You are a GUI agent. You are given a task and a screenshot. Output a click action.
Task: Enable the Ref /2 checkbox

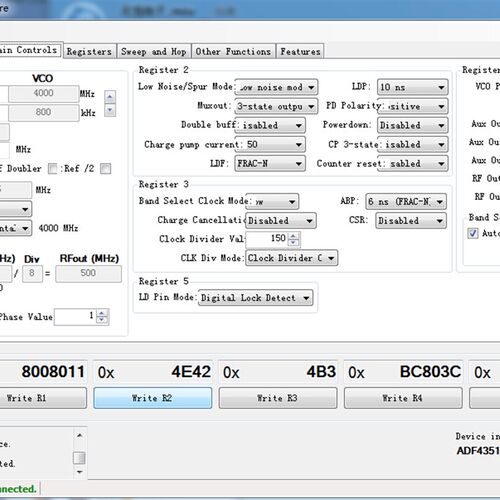105,169
